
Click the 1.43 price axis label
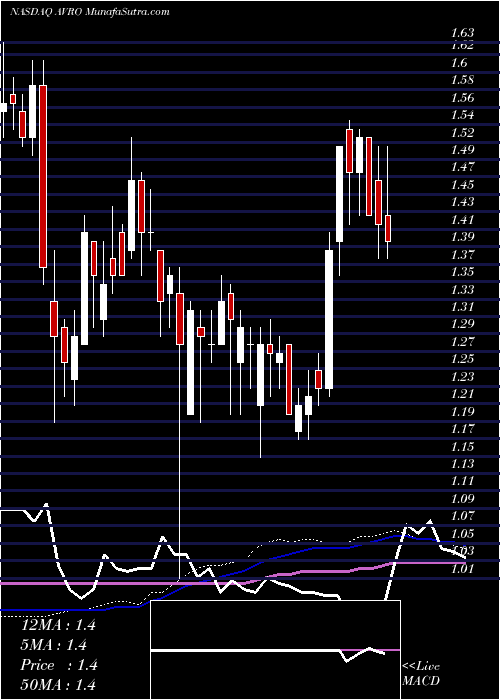(462, 202)
